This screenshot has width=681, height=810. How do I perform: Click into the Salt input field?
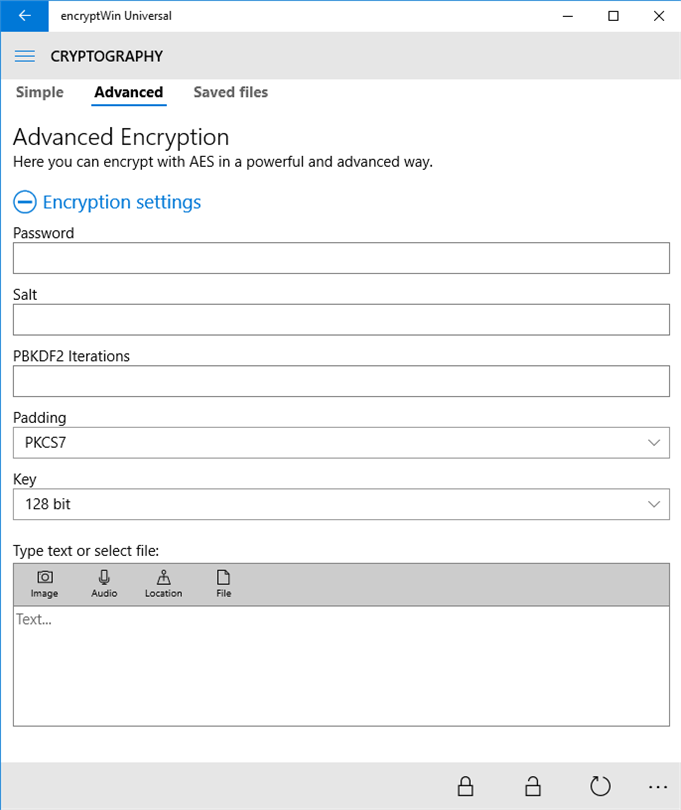pyautogui.click(x=341, y=320)
